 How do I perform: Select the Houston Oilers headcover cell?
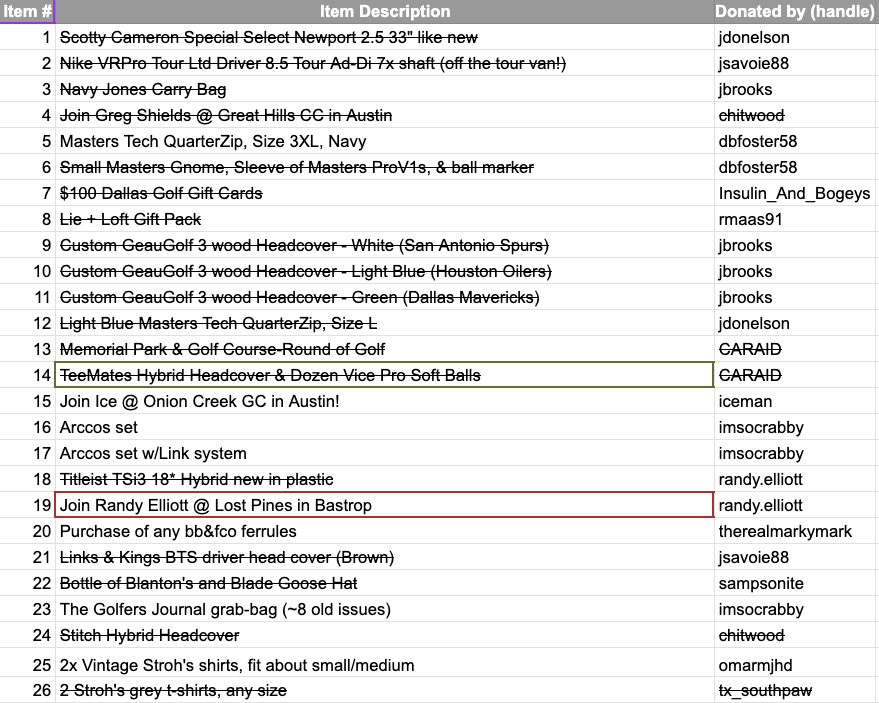click(x=385, y=271)
